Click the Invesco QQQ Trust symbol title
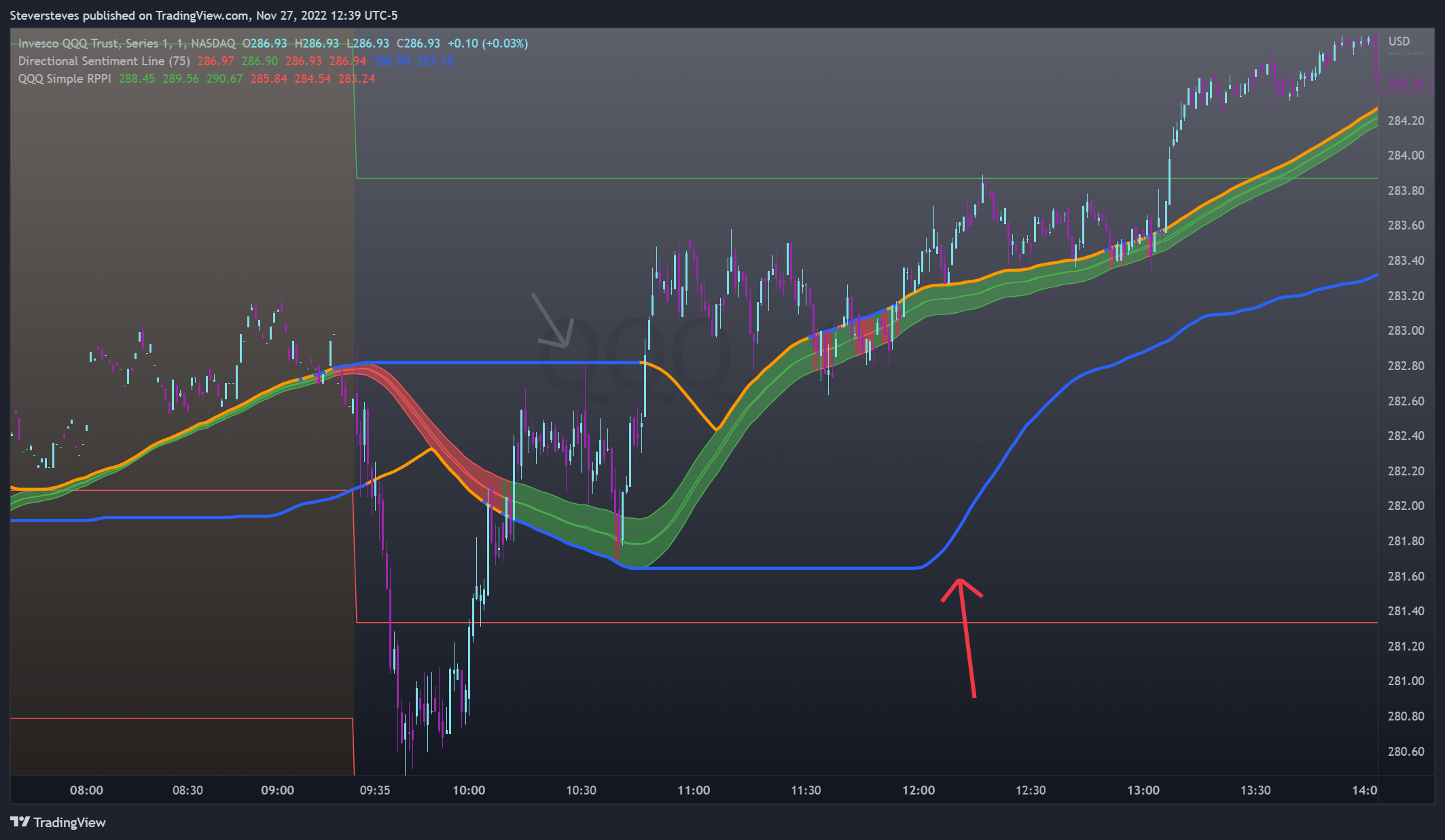The image size is (1445, 840). point(126,43)
